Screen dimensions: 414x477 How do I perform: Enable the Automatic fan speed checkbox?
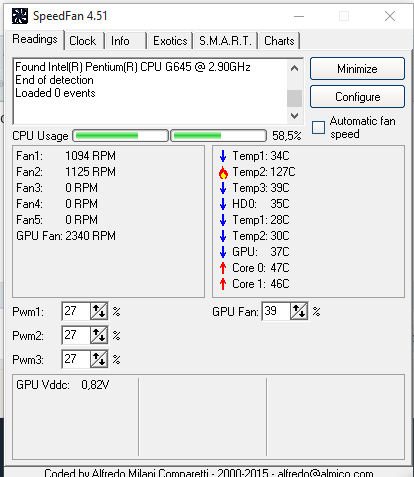click(x=318, y=127)
